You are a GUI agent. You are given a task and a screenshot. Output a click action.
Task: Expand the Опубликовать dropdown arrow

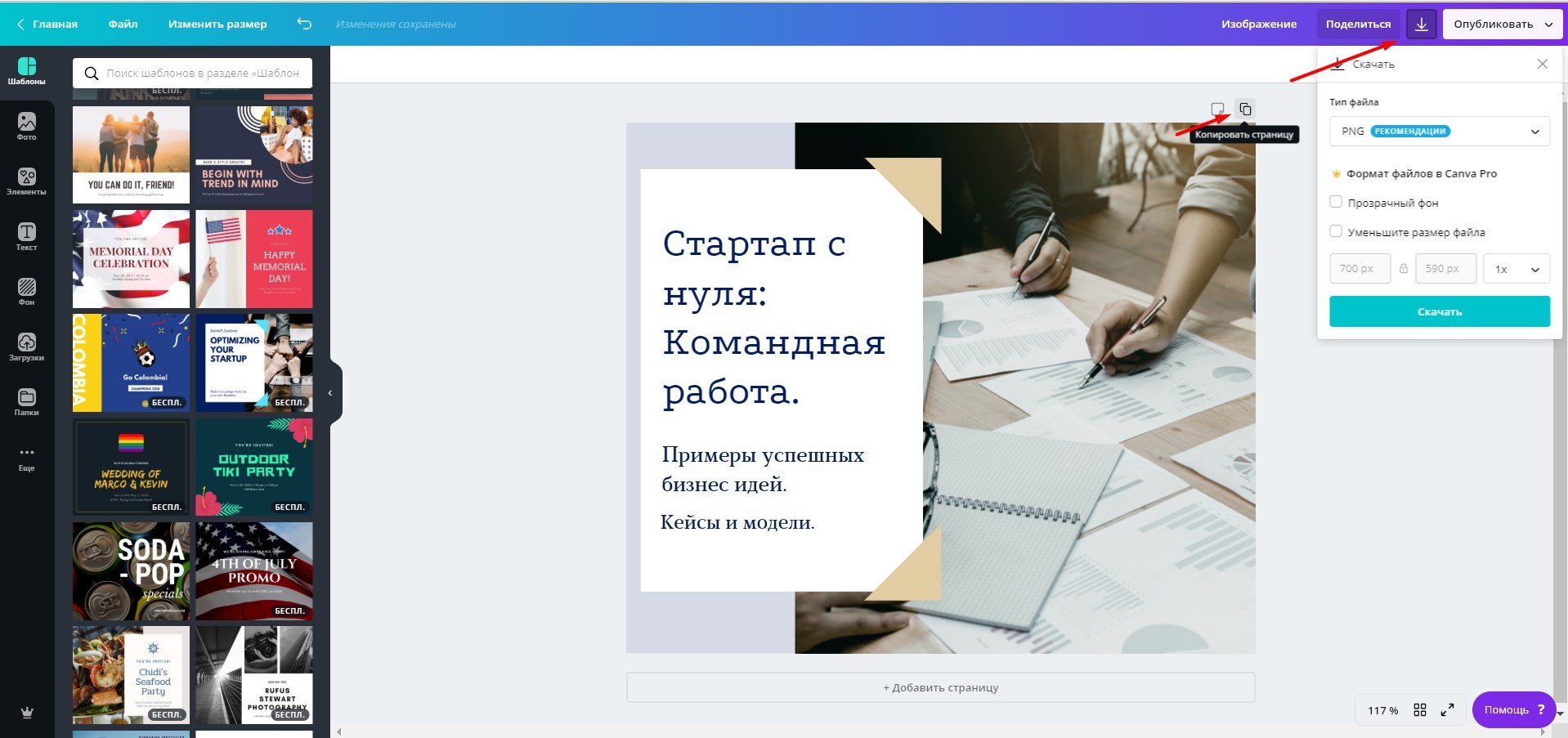click(1548, 24)
